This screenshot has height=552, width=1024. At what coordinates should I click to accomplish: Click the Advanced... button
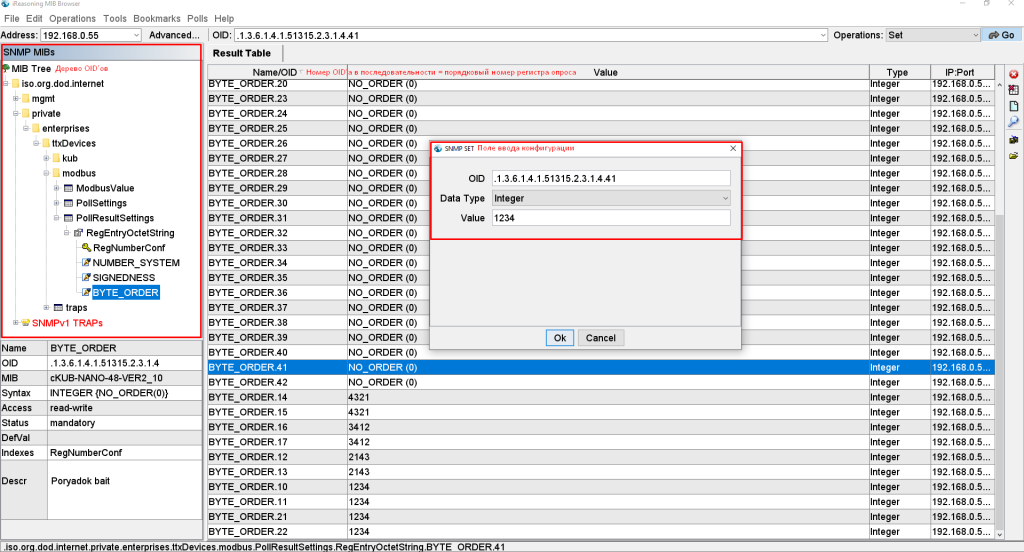(x=174, y=35)
